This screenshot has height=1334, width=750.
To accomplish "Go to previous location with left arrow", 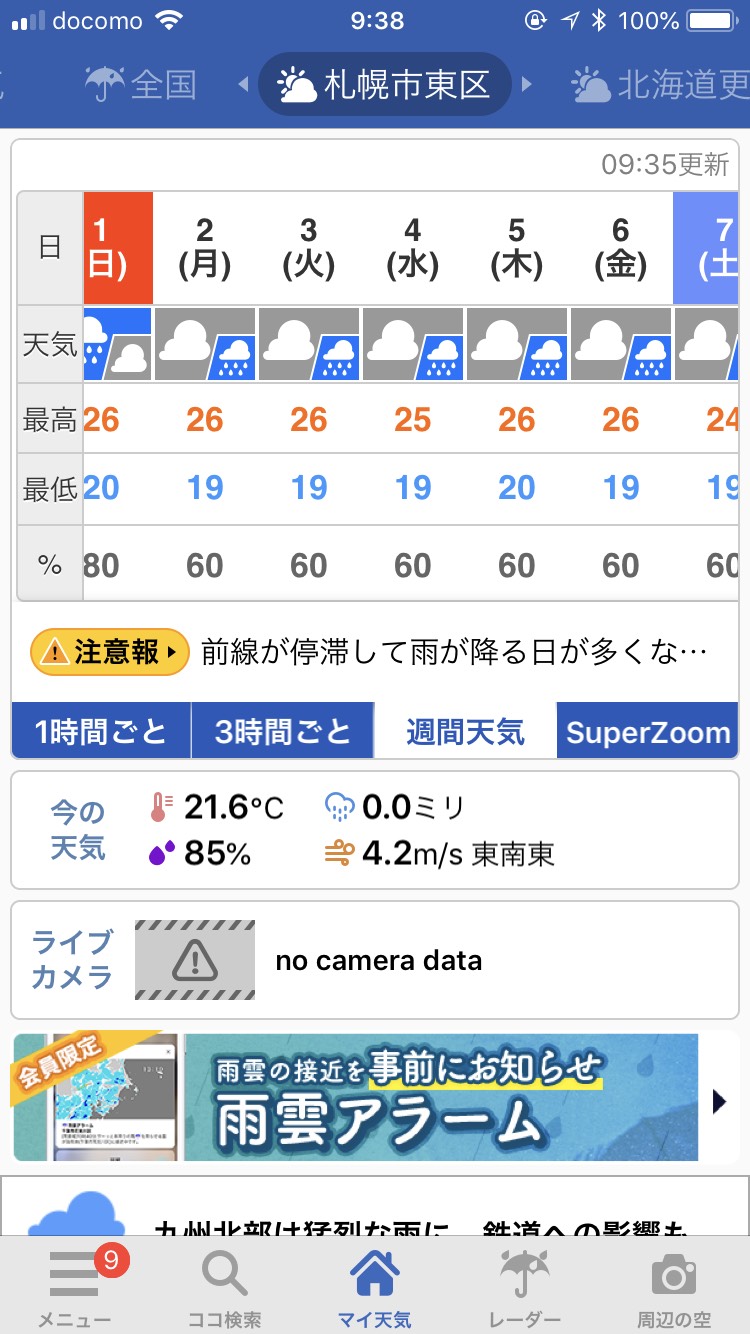I will tap(243, 85).
